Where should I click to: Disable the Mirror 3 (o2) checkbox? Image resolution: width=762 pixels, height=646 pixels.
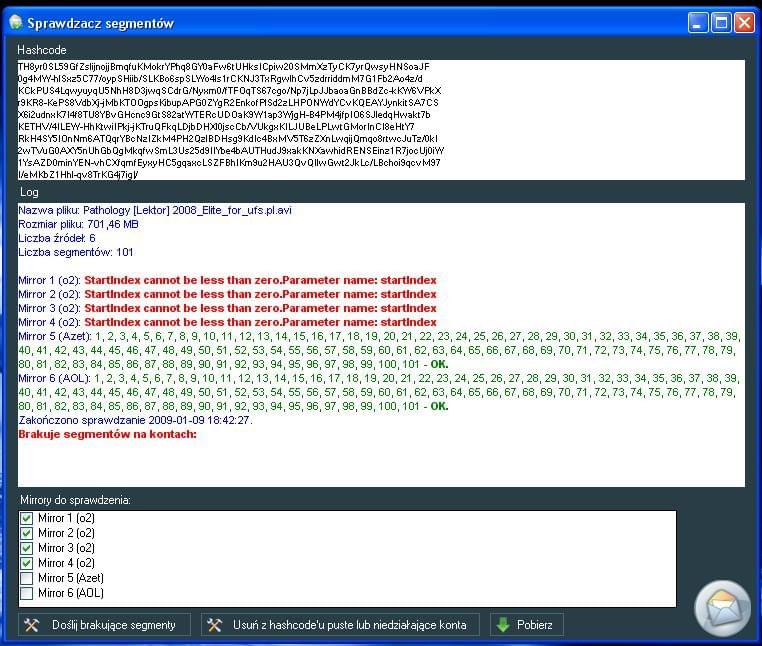(x=27, y=548)
